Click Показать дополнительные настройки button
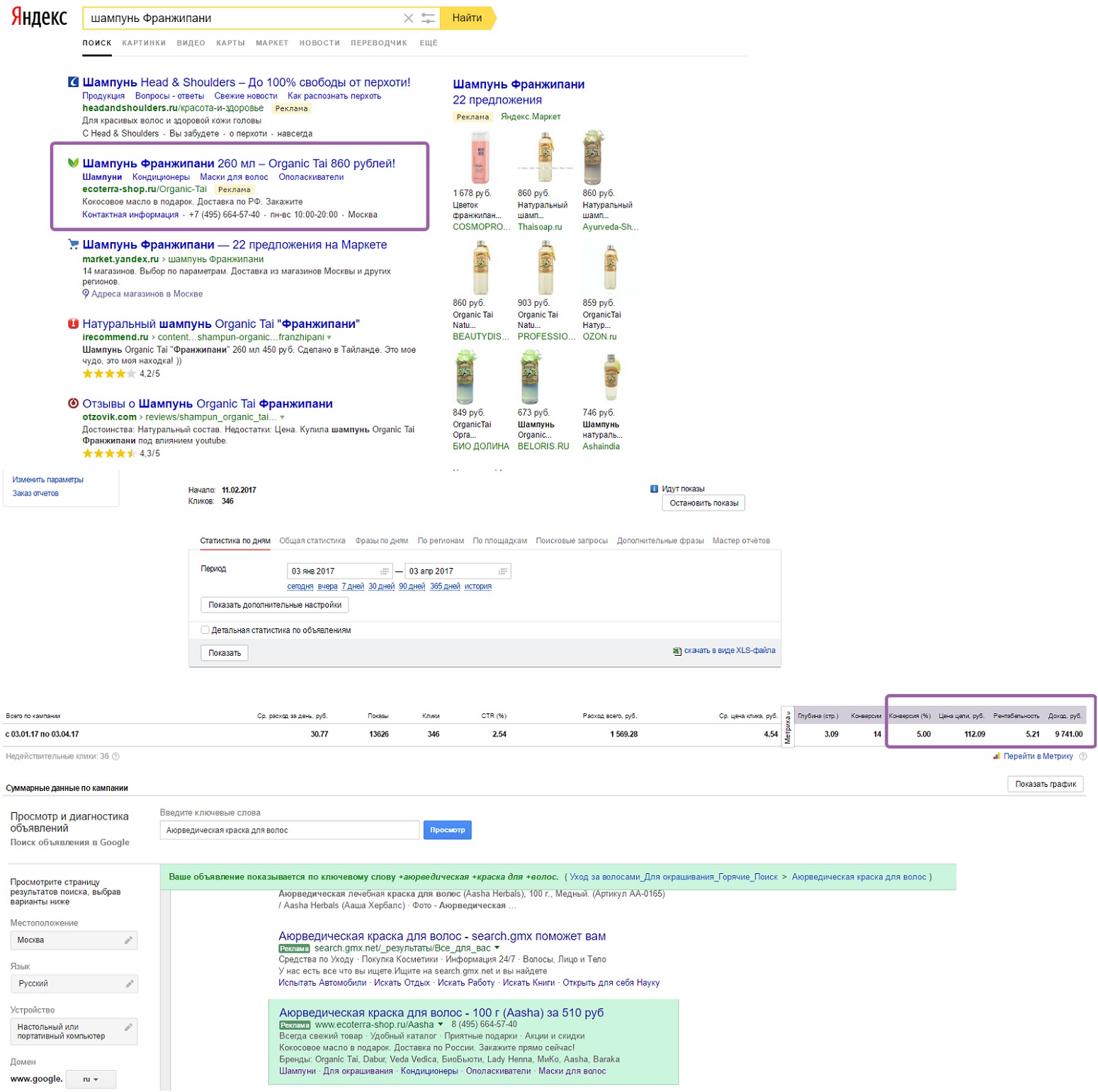The height and width of the screenshot is (1092, 1098). 275,605
